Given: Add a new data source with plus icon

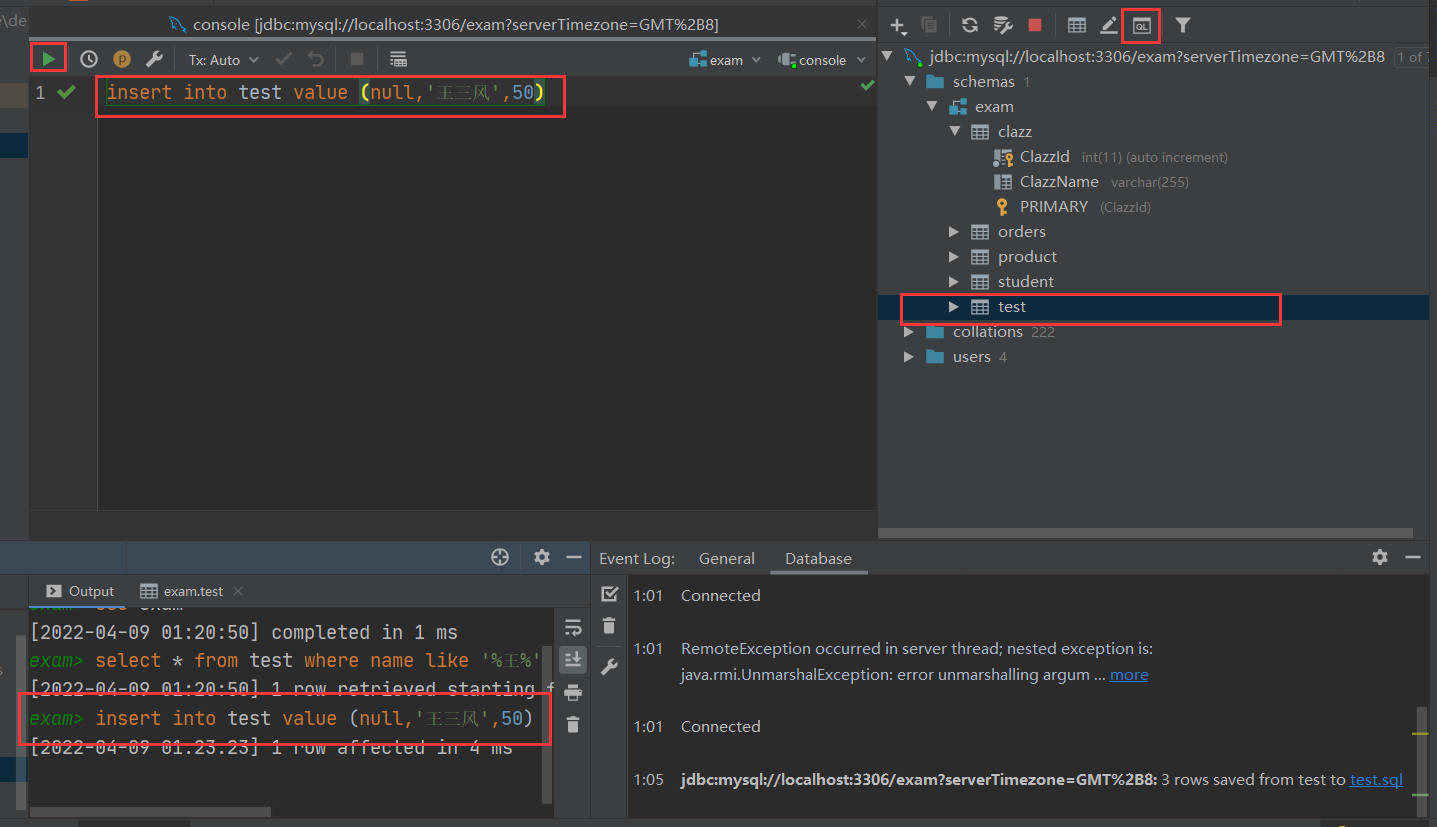Looking at the screenshot, I should tap(897, 25).
